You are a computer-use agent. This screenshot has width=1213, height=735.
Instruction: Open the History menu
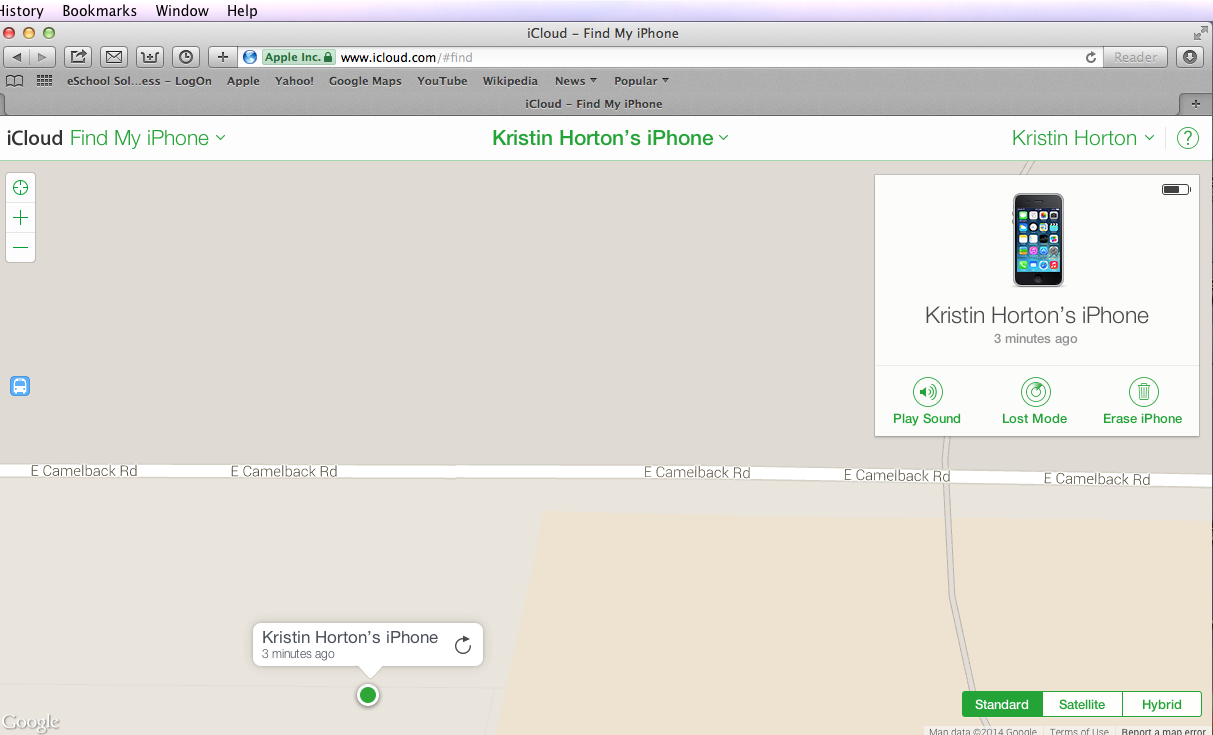click(22, 11)
